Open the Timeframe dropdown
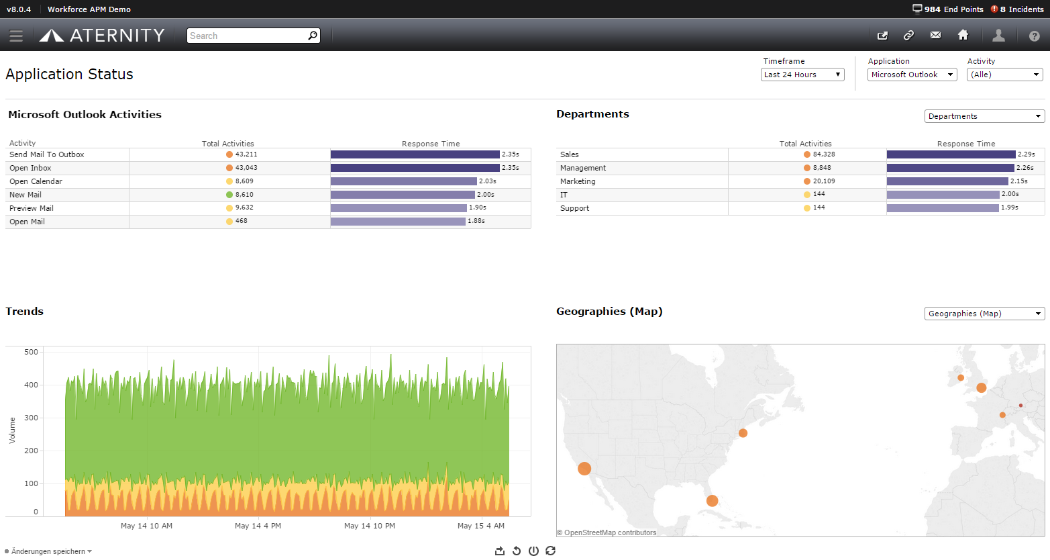 tap(803, 74)
